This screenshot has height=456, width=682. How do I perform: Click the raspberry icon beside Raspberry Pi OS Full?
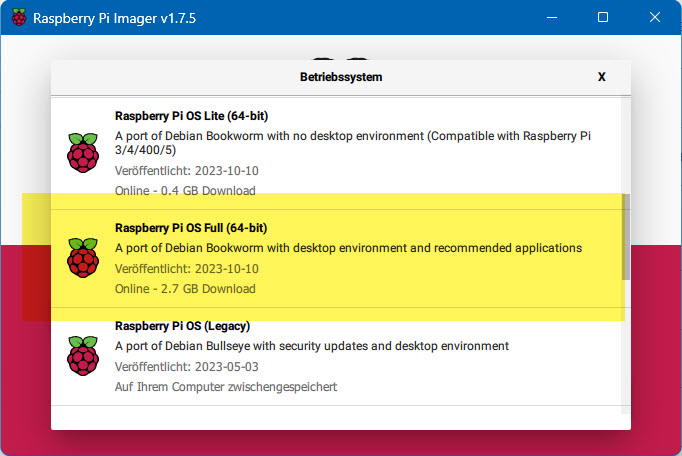click(83, 258)
